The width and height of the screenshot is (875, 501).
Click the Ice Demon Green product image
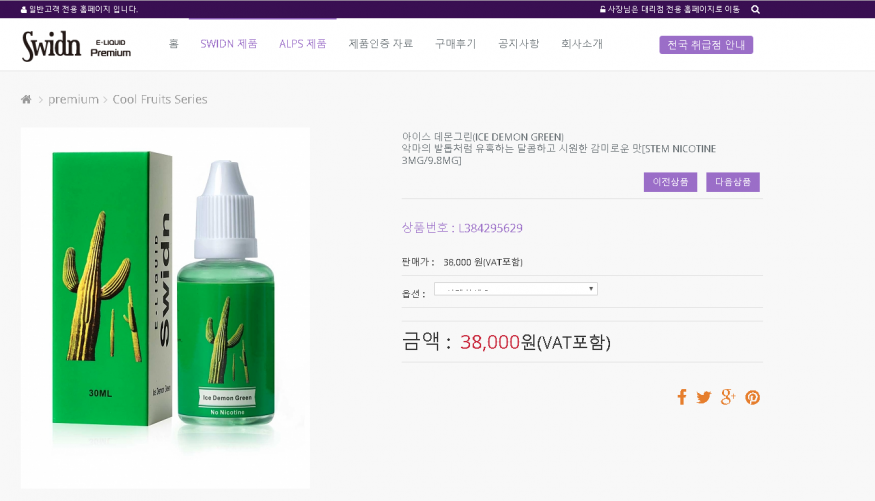click(165, 308)
